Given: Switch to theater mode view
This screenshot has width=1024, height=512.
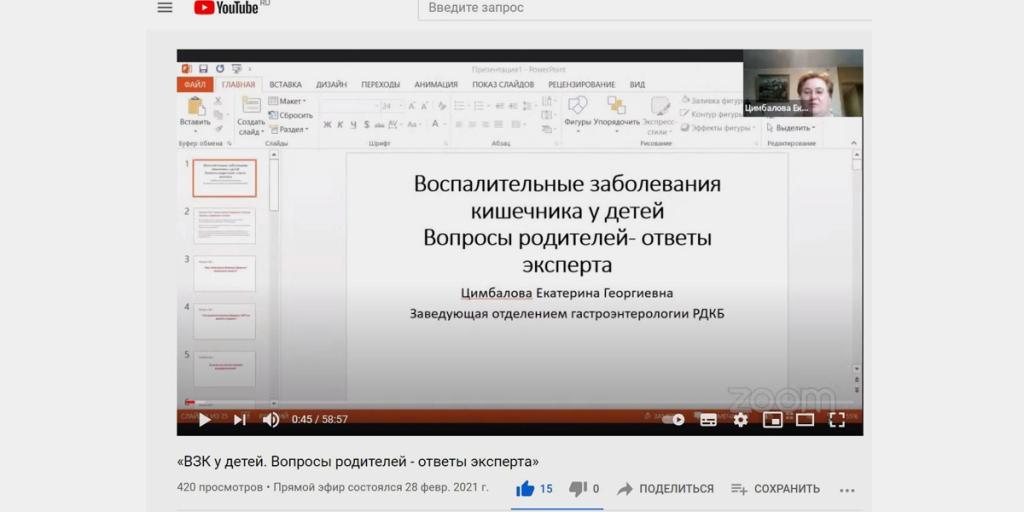Looking at the screenshot, I should click(x=805, y=420).
